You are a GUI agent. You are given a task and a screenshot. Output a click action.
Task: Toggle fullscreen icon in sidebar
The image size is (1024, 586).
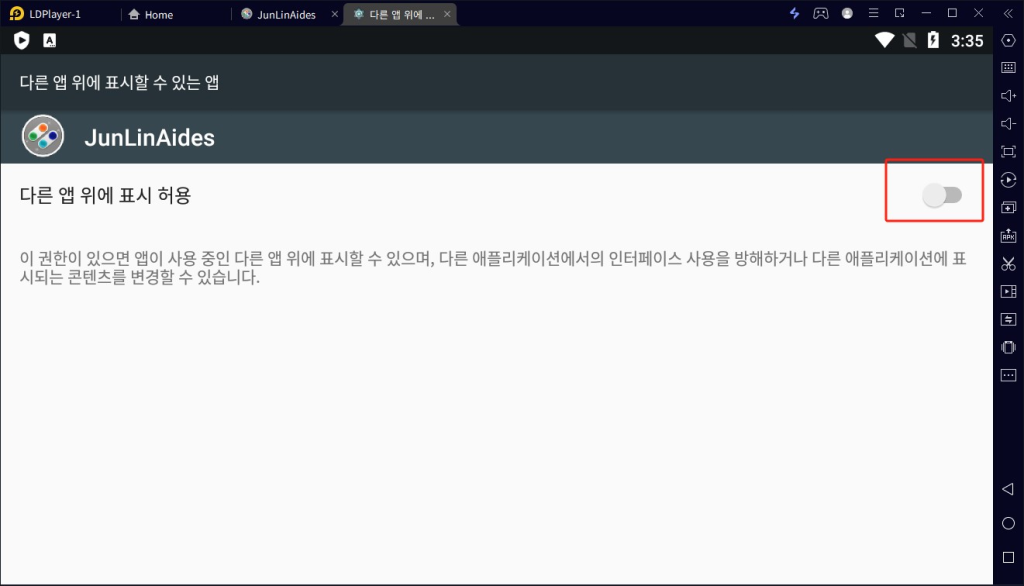click(x=1008, y=152)
